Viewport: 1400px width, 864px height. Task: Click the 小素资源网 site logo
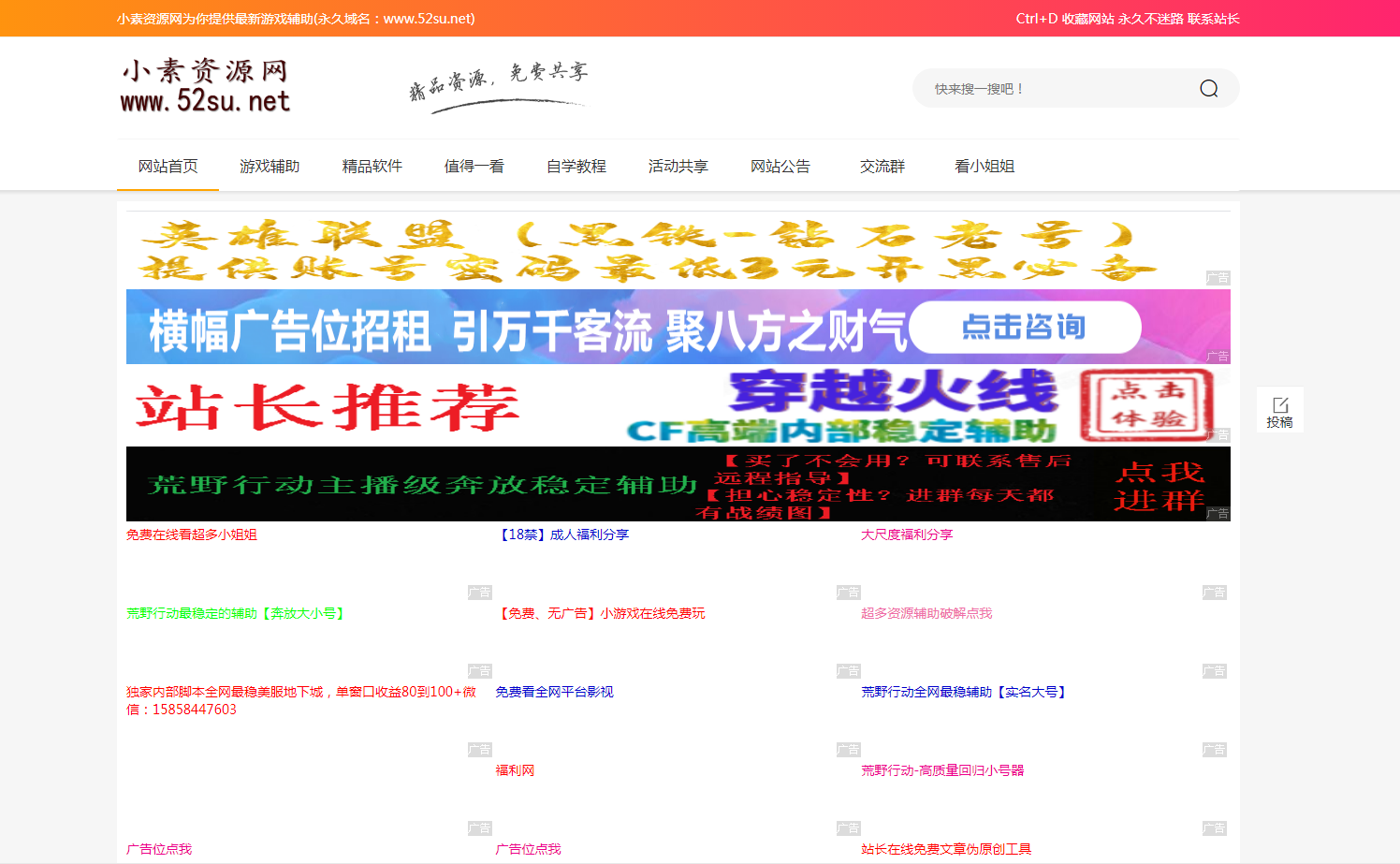(x=206, y=86)
